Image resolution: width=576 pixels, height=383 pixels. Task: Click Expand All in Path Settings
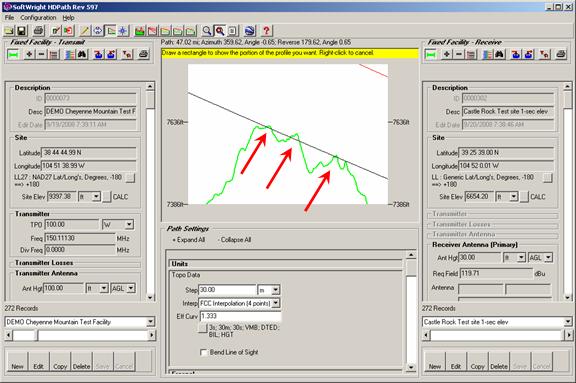(x=189, y=240)
